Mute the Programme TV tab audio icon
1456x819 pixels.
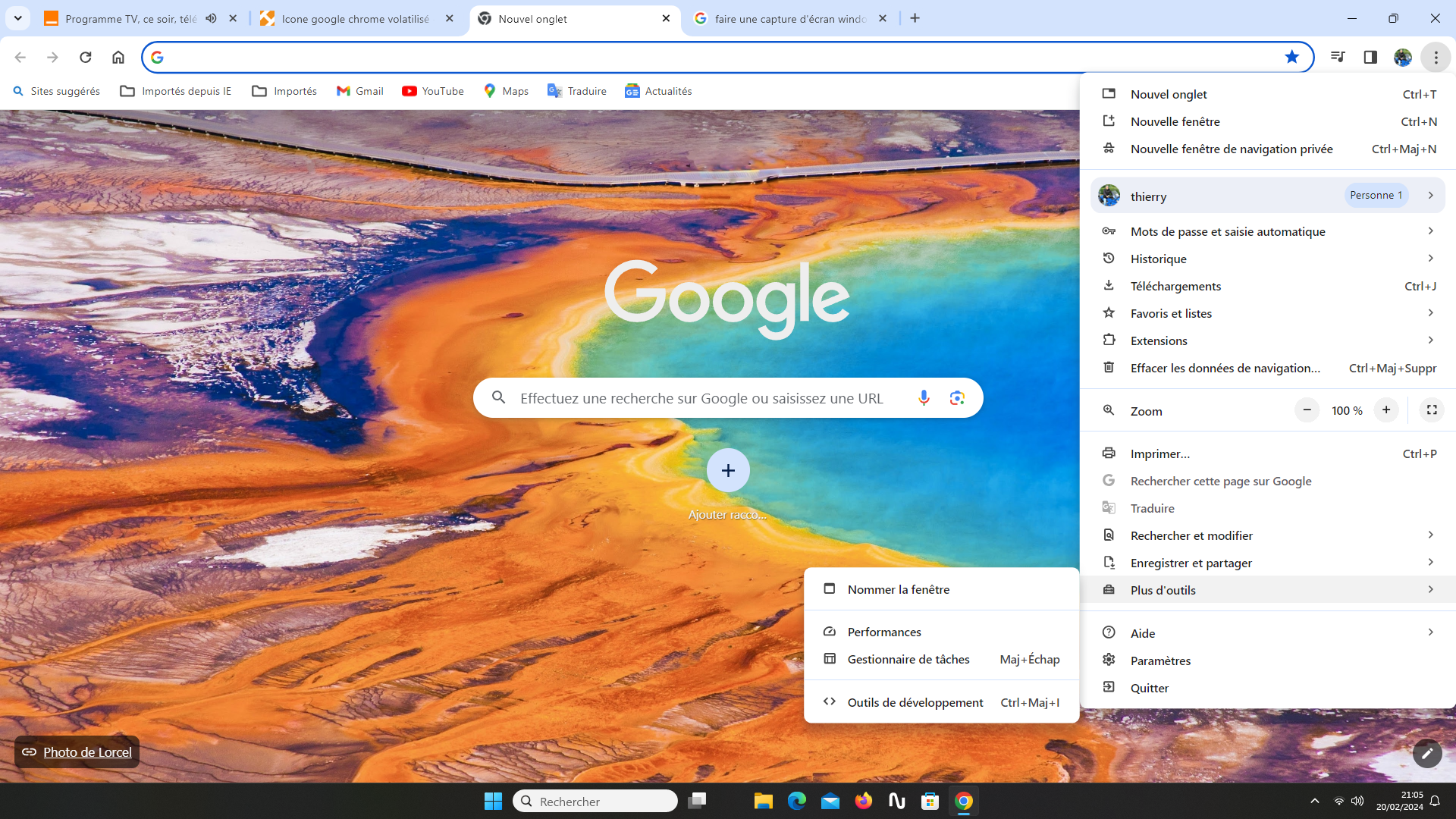tap(211, 18)
